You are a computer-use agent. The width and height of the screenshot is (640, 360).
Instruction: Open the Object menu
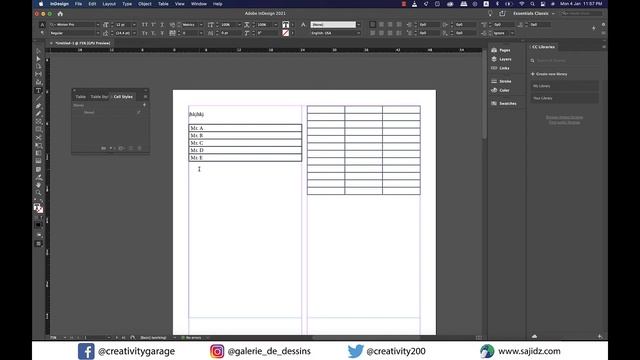click(144, 4)
